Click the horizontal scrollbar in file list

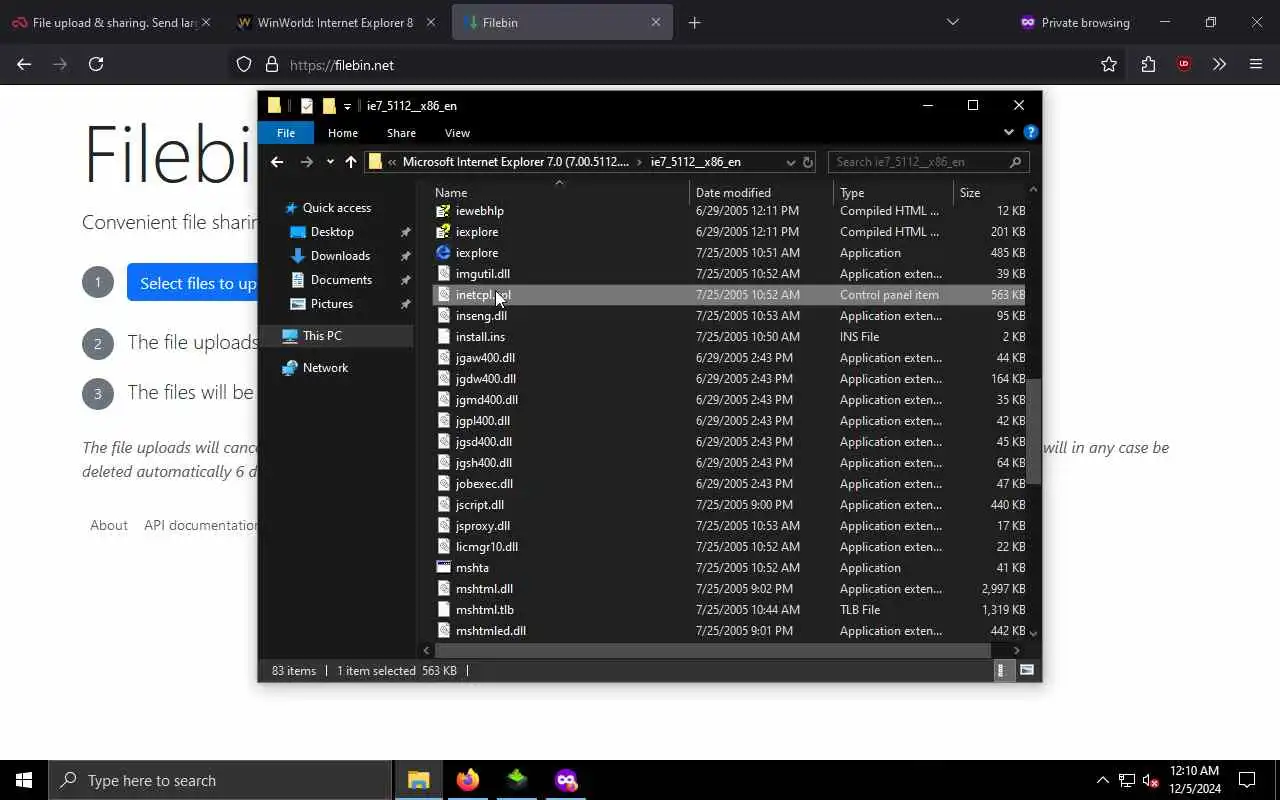click(x=712, y=651)
